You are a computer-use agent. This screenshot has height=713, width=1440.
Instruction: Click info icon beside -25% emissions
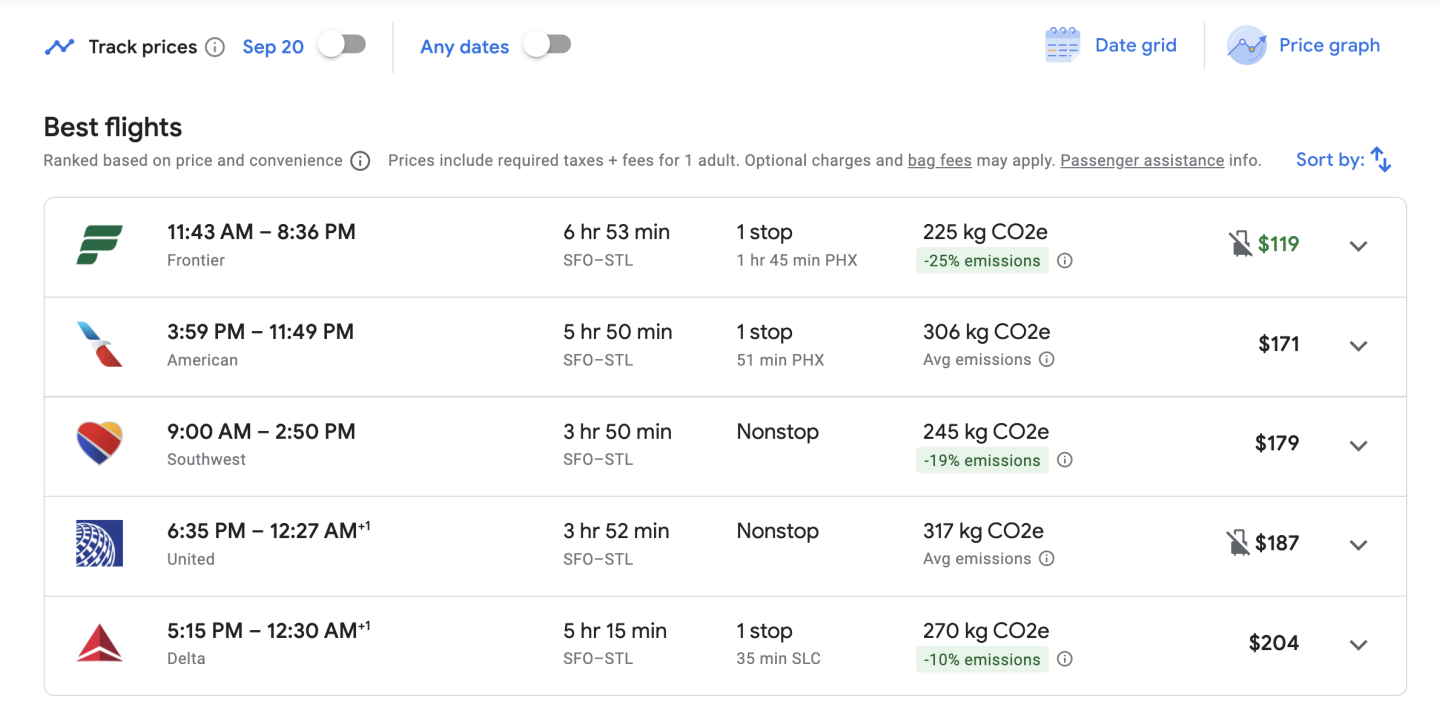pyautogui.click(x=1065, y=261)
